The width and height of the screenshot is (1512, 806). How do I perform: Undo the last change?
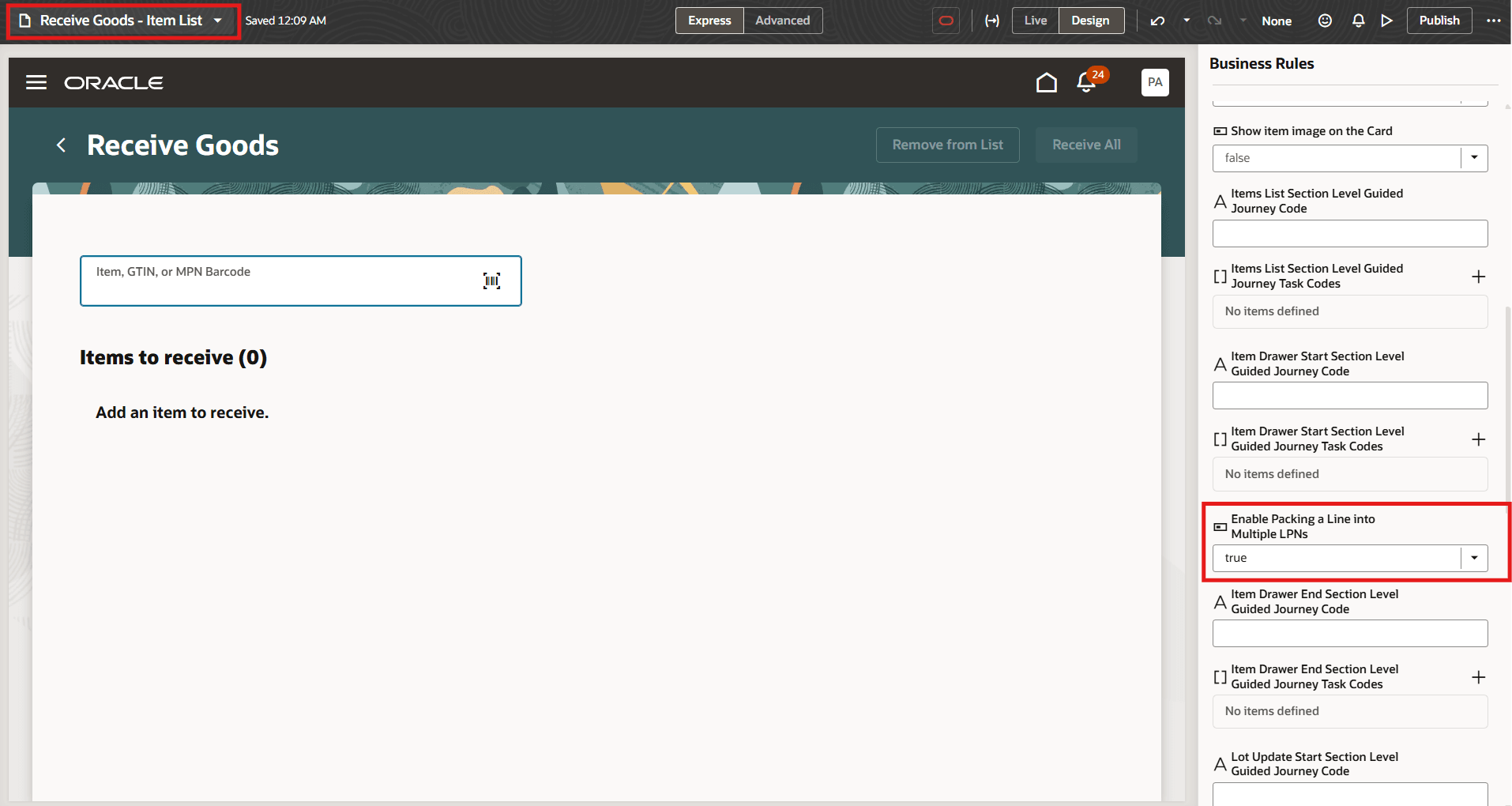click(x=1157, y=21)
